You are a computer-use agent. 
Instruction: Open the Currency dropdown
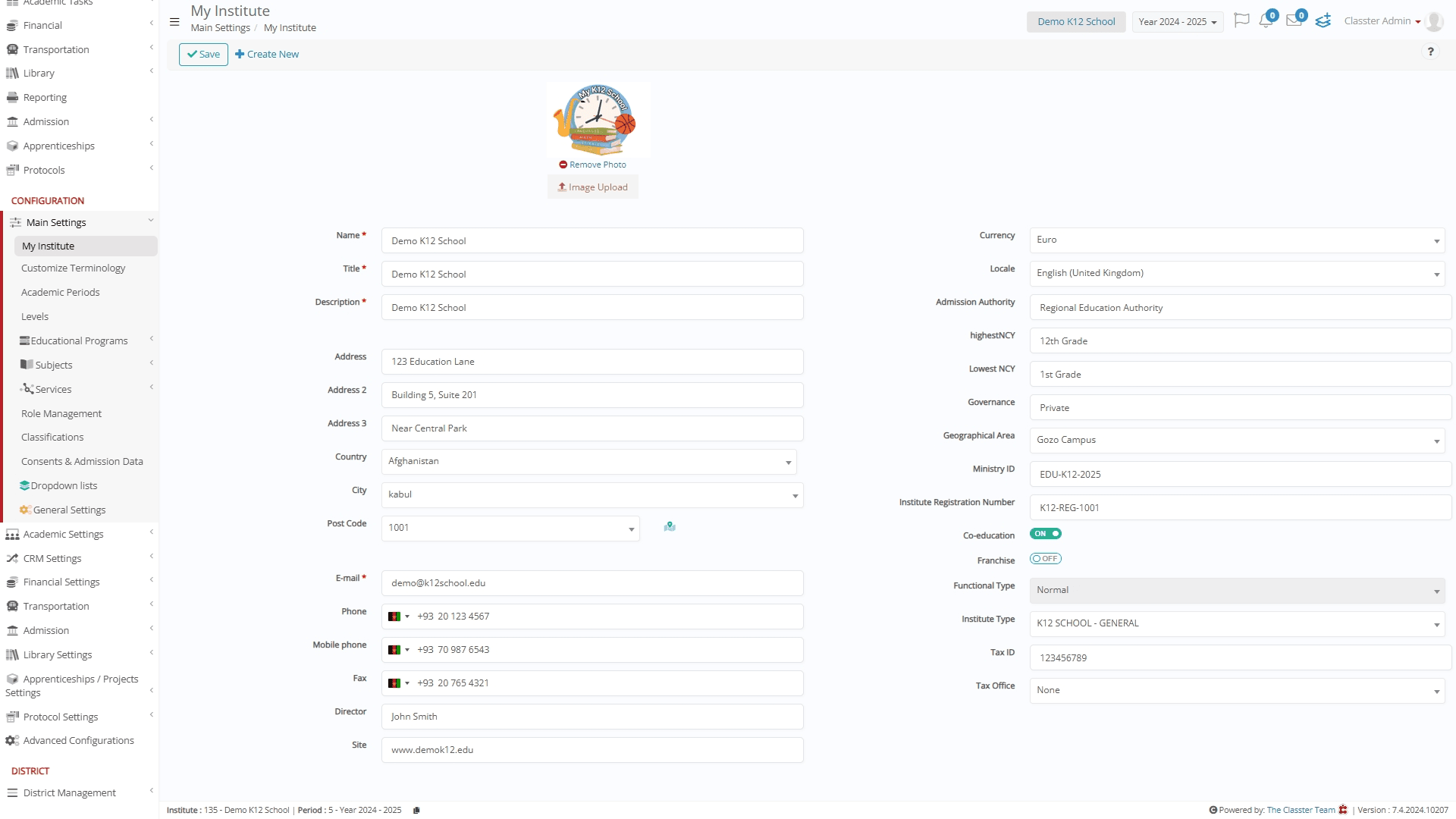click(1237, 240)
